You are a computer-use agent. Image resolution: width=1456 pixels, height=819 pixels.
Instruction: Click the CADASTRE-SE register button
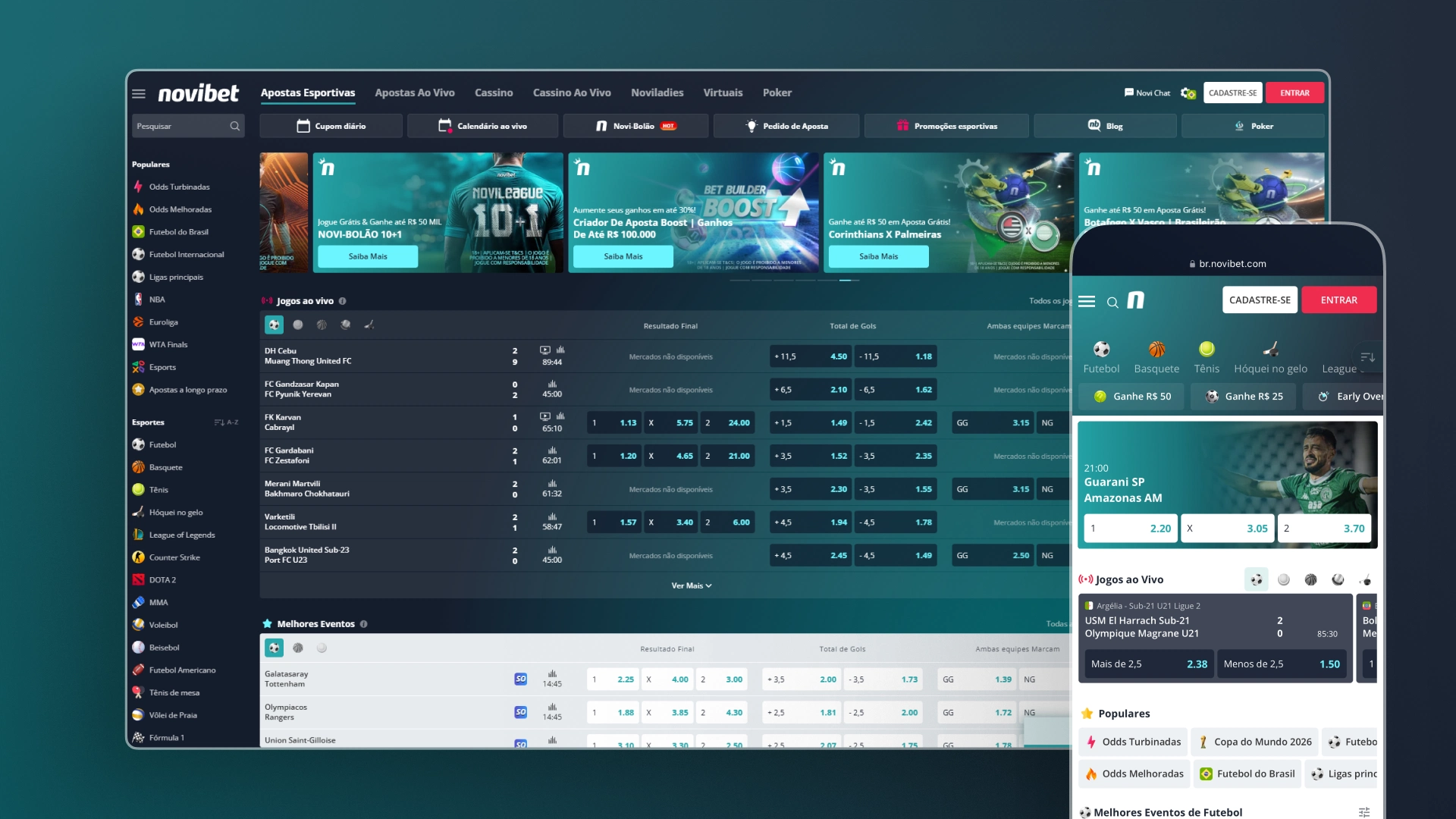click(x=1234, y=93)
